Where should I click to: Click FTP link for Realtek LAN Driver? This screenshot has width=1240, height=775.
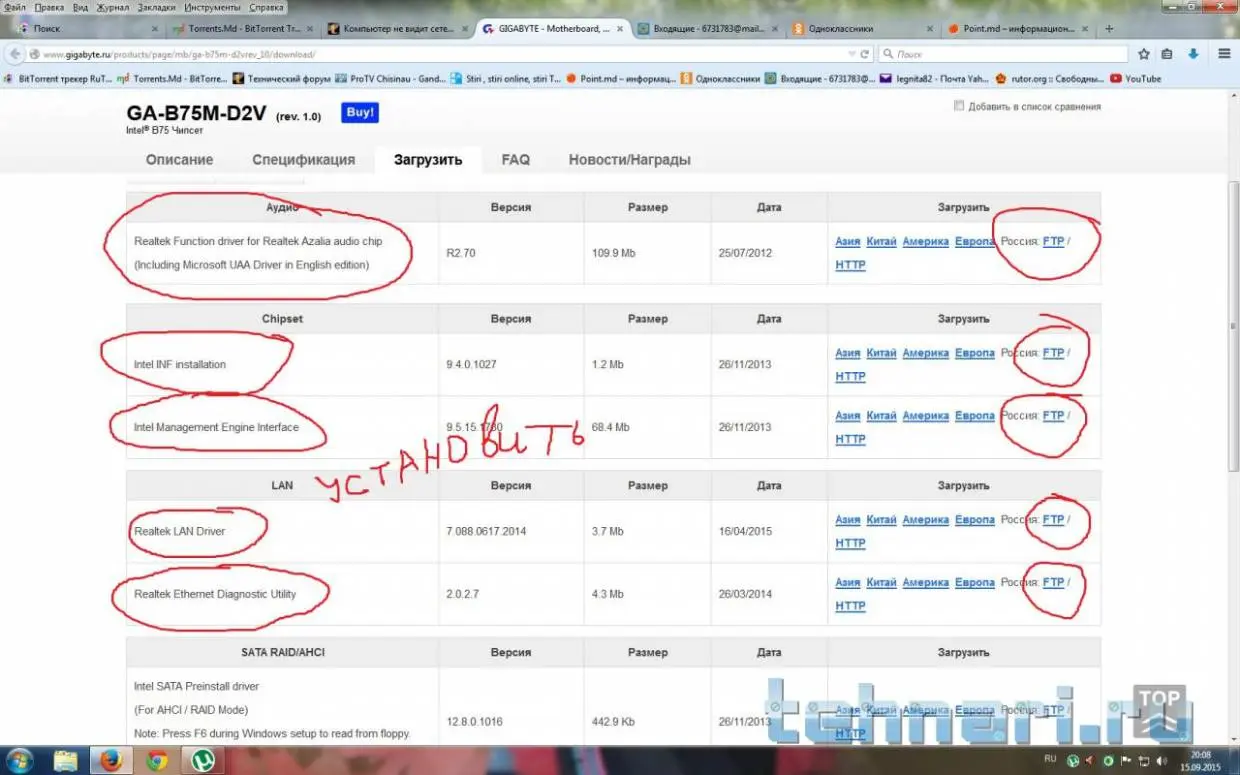coord(1053,519)
